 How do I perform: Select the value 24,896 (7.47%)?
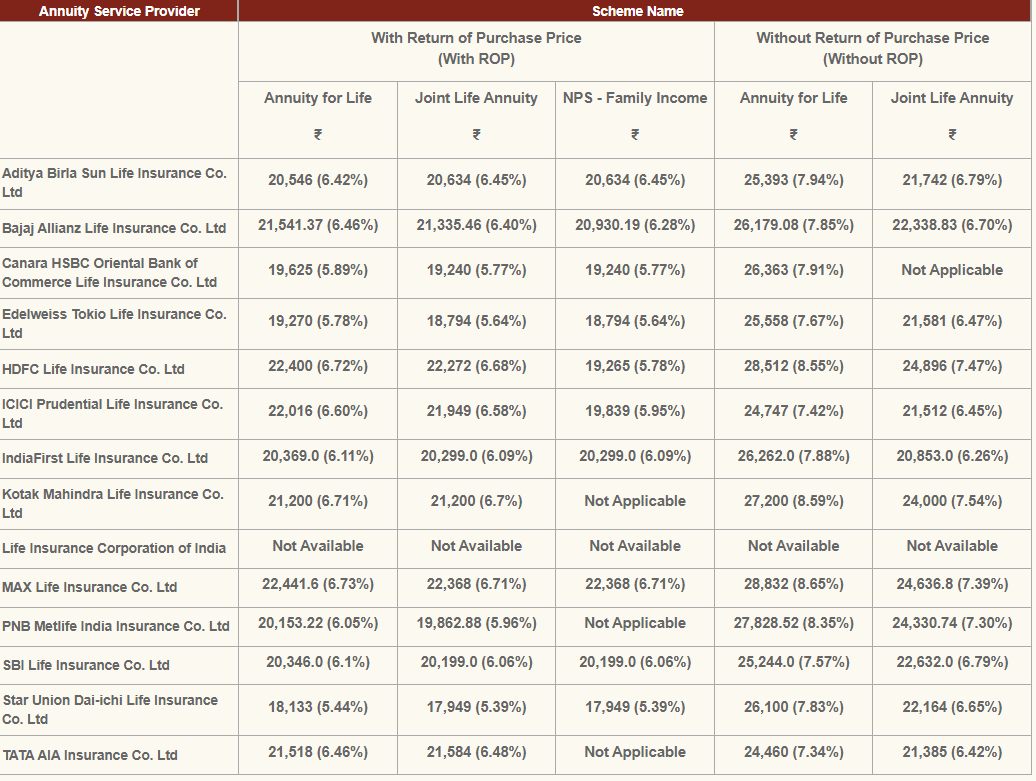[x=952, y=365]
